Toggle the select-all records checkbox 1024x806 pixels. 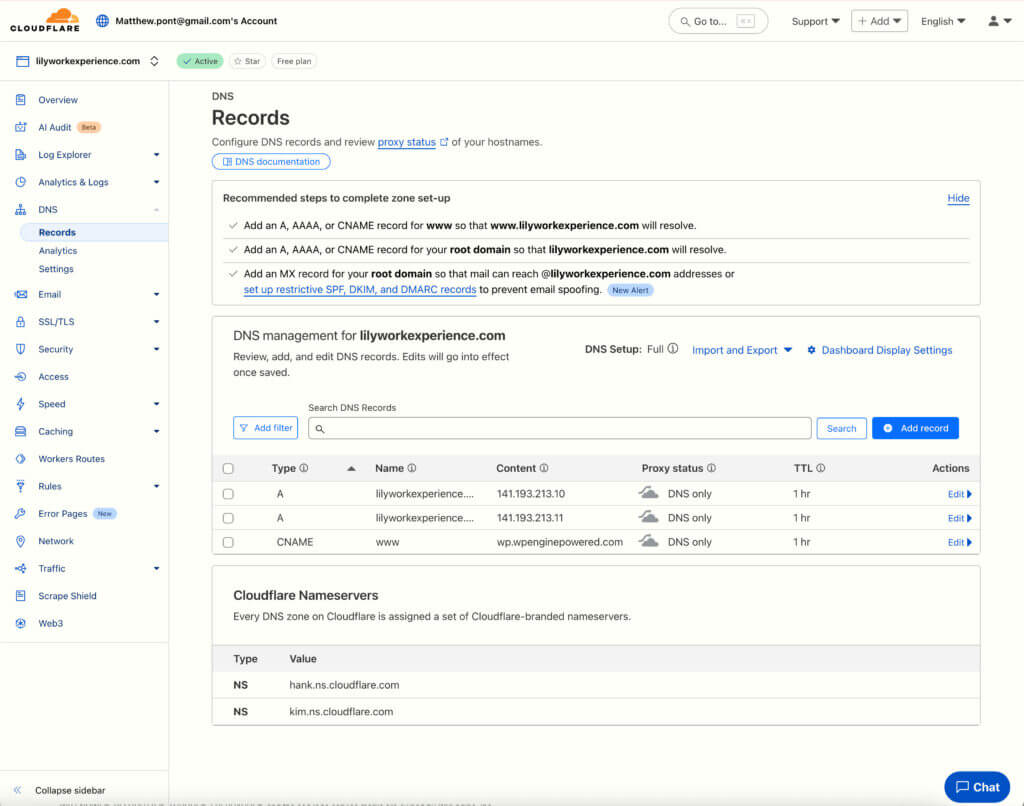coord(228,468)
